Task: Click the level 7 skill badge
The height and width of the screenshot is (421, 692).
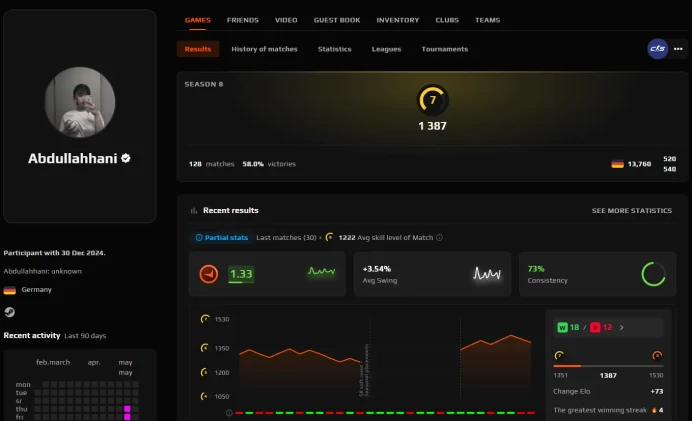Action: click(432, 100)
